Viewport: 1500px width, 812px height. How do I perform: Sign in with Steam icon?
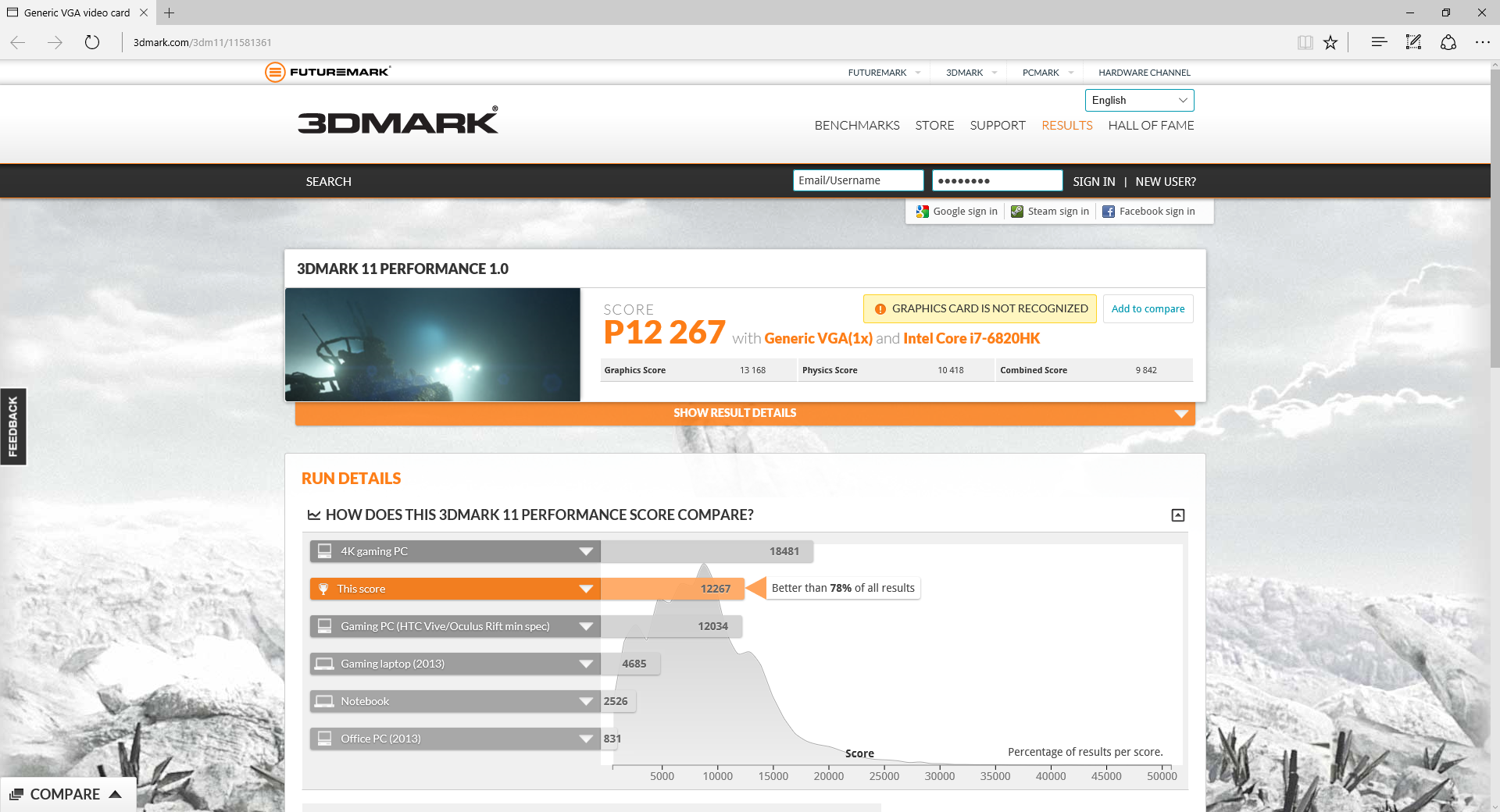pyautogui.click(x=1017, y=212)
